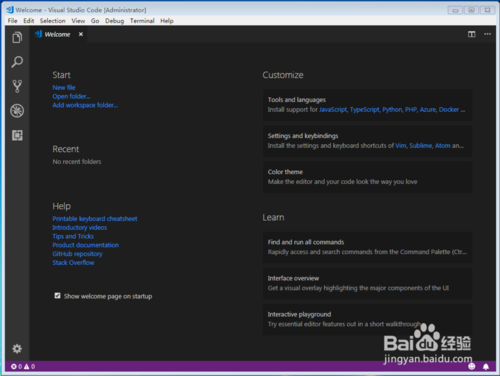Open the Printable keyboard cheatsheet link

pyautogui.click(x=95, y=219)
